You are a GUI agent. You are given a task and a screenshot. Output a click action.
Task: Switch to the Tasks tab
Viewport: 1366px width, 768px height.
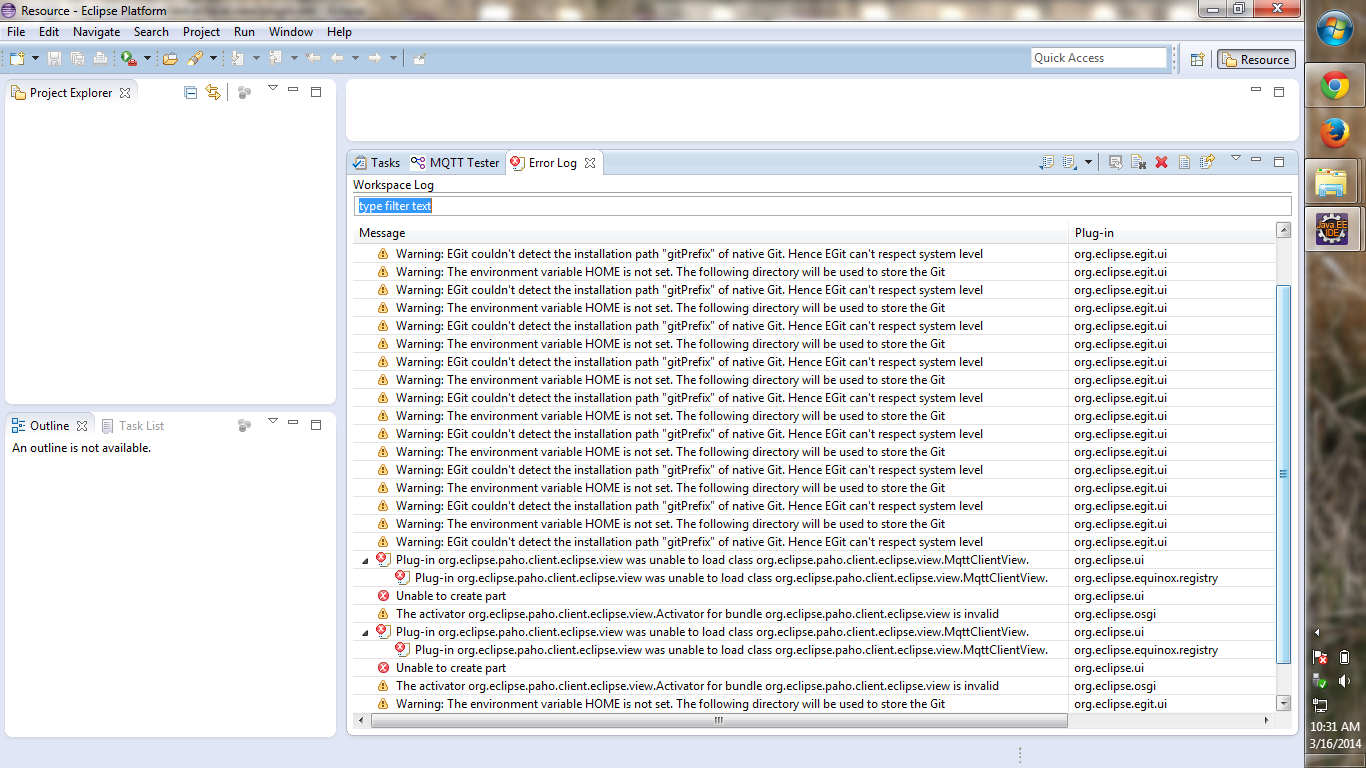(x=376, y=163)
